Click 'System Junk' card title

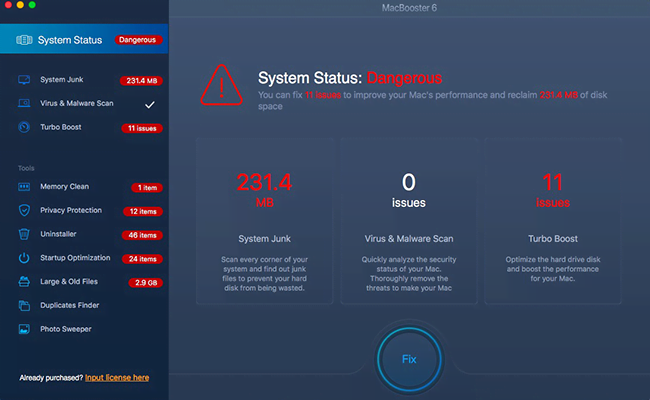(x=264, y=239)
